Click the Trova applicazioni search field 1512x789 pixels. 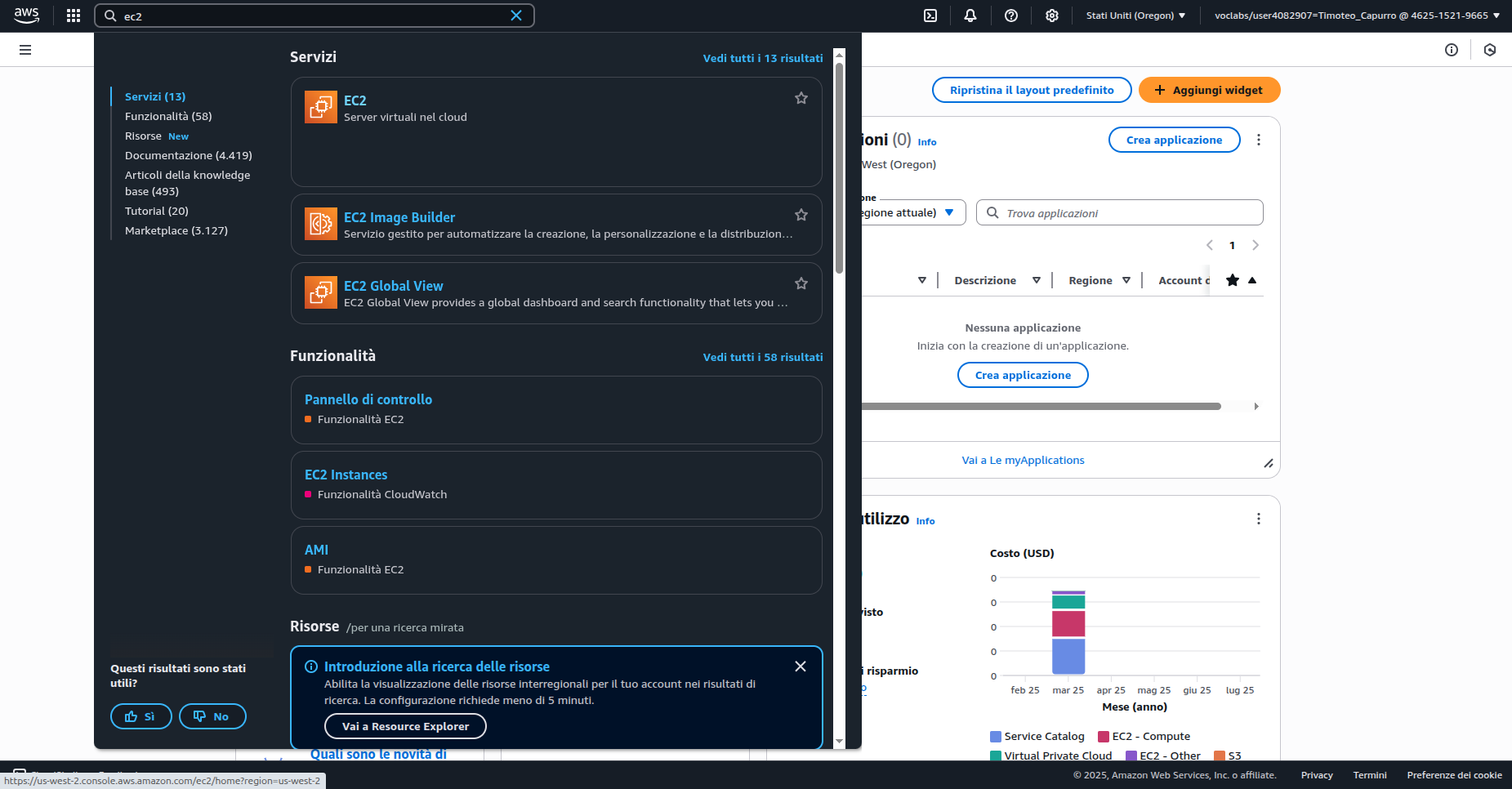pos(1119,212)
